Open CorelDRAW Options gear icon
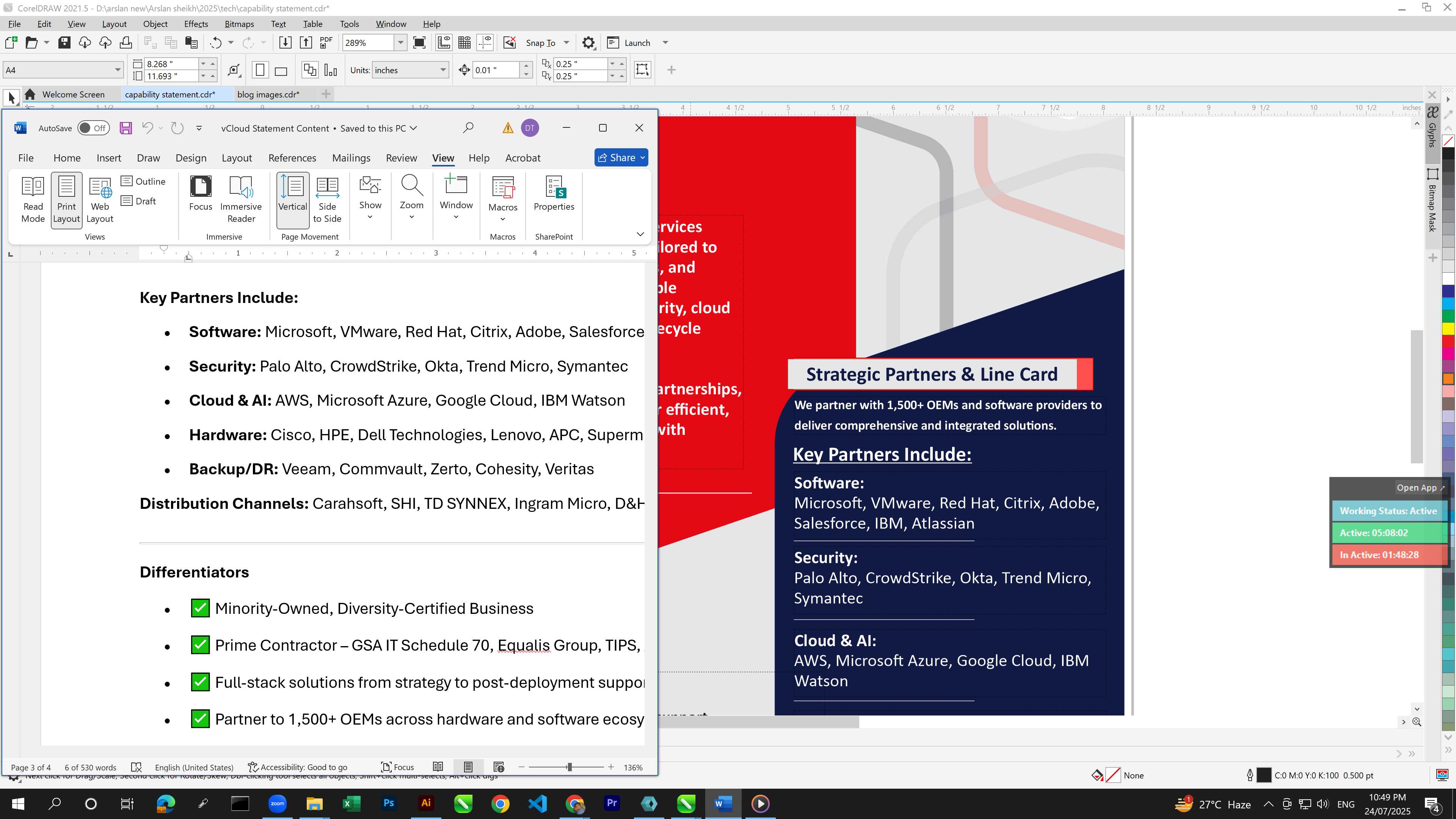1456x819 pixels. pyautogui.click(x=588, y=42)
